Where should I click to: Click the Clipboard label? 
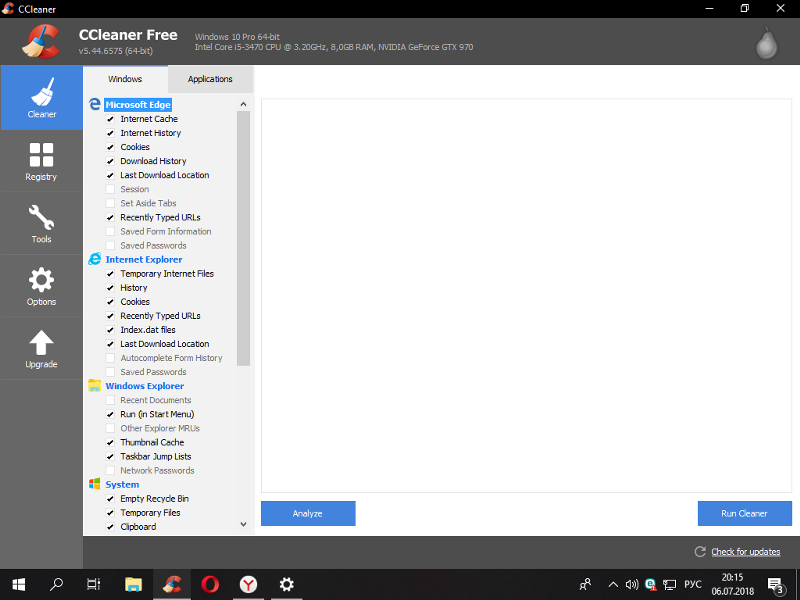tap(138, 527)
